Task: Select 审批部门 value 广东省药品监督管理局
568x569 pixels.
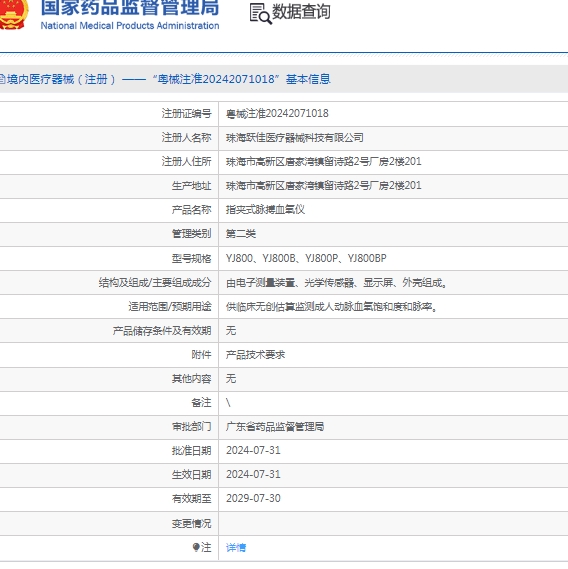Action: click(x=275, y=427)
